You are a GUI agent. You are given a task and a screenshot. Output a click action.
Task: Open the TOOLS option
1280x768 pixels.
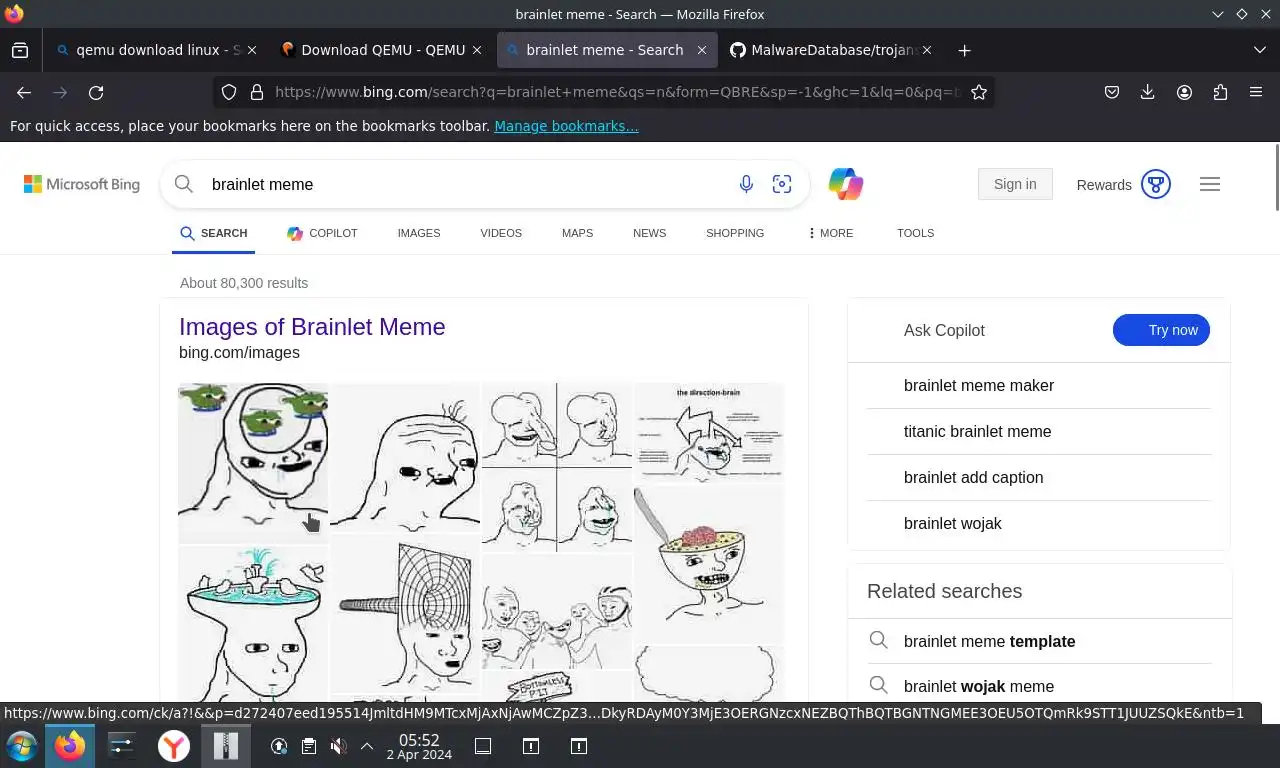click(915, 233)
